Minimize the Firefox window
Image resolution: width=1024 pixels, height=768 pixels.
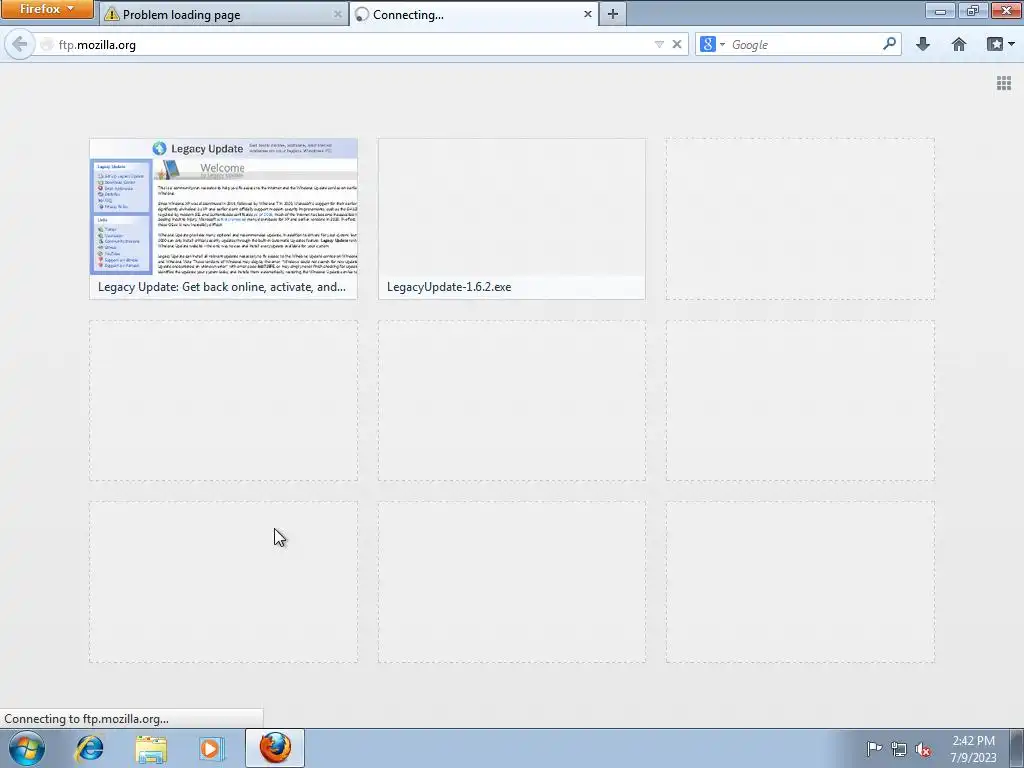pyautogui.click(x=940, y=10)
